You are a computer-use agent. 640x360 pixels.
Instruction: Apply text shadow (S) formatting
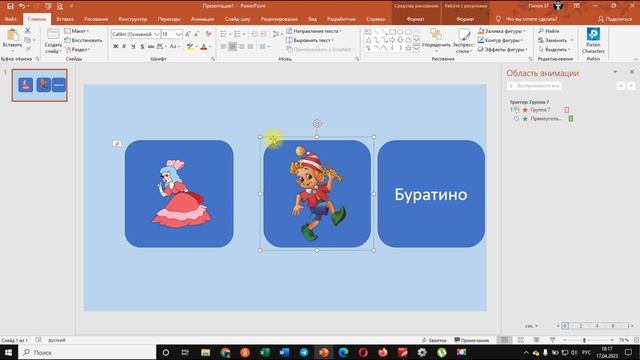coord(142,47)
